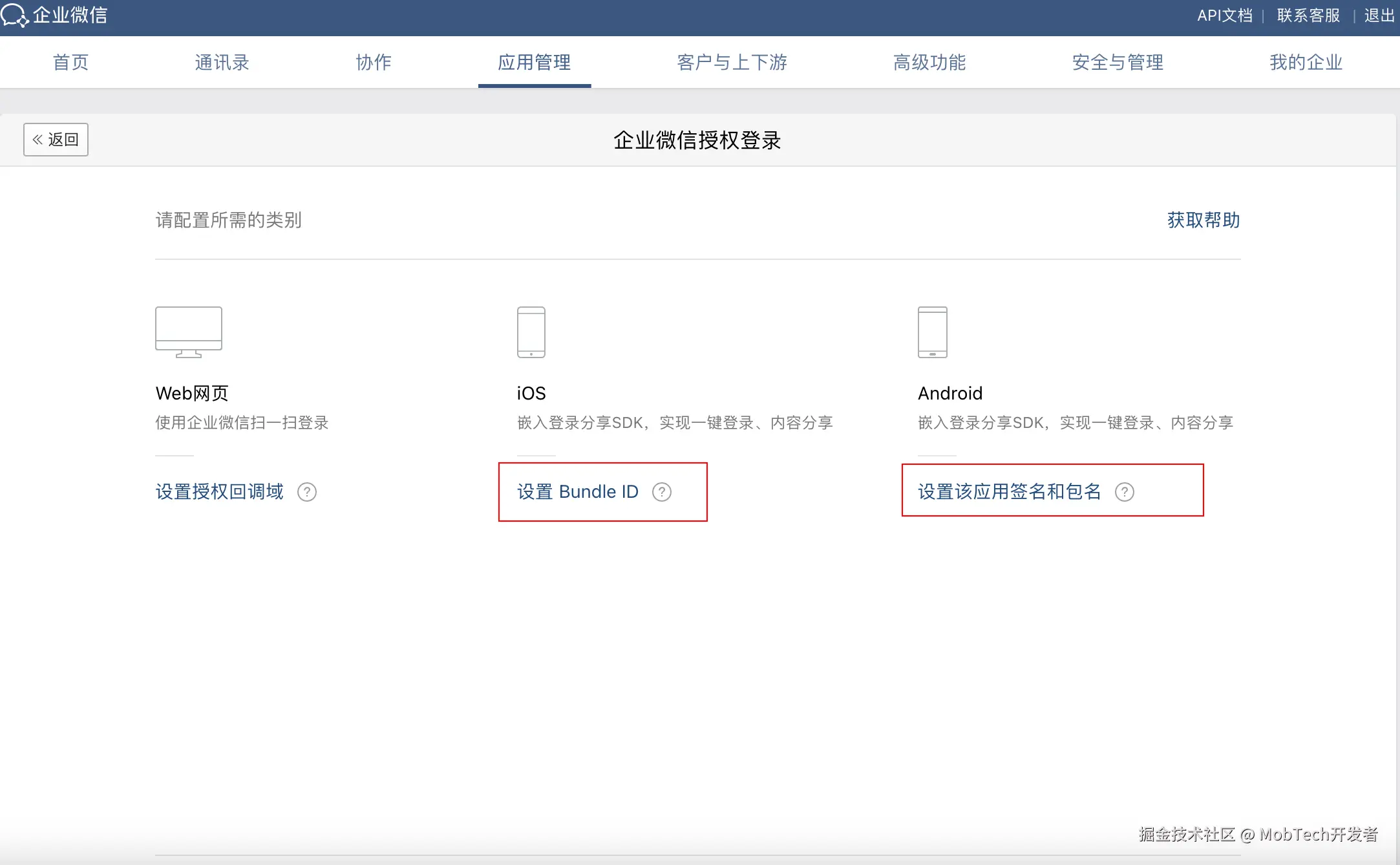Image resolution: width=1400 pixels, height=865 pixels.
Task: Select the 应用管理 tab
Action: point(534,62)
